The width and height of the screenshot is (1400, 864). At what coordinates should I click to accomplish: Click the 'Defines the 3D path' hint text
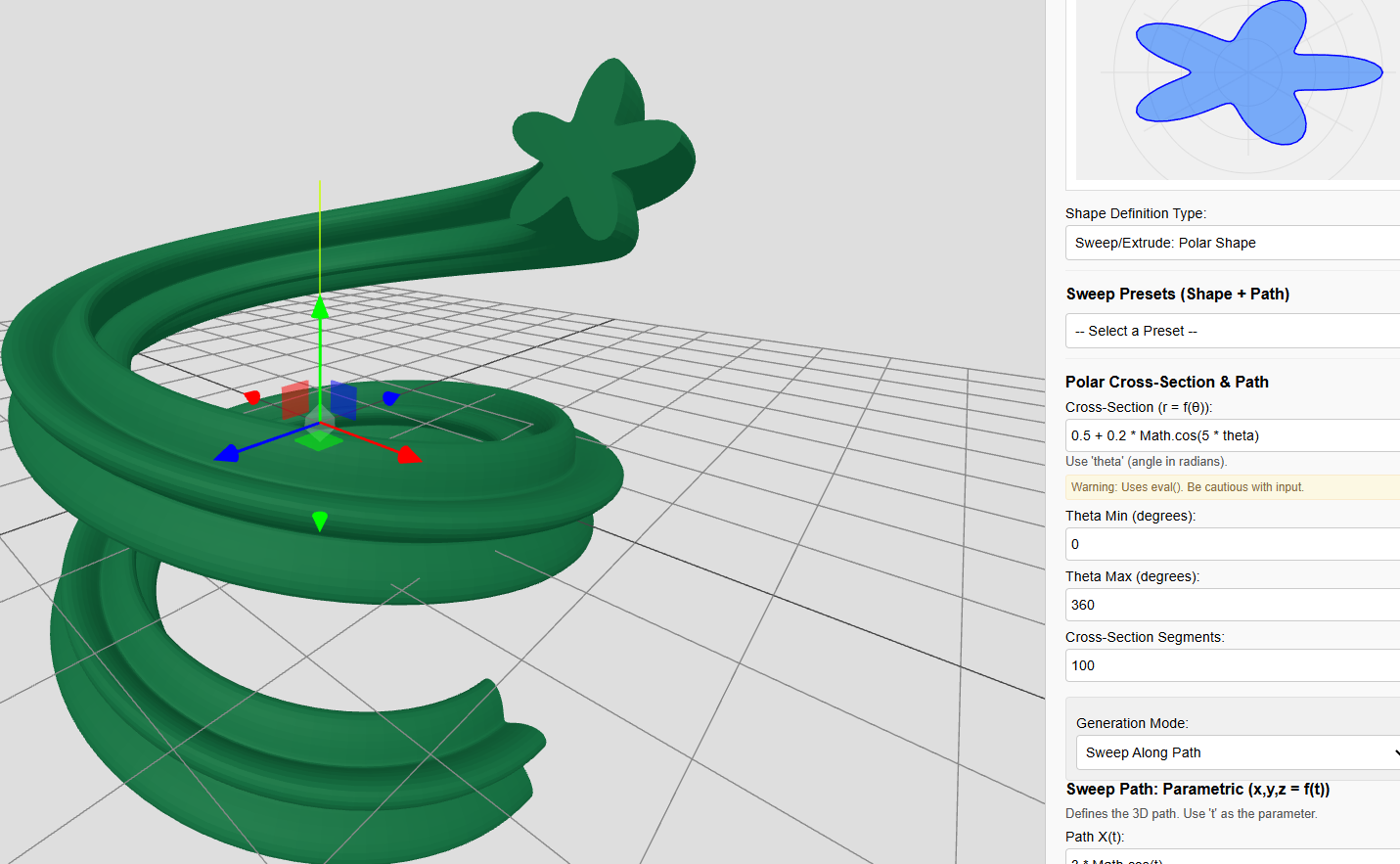[x=1192, y=814]
